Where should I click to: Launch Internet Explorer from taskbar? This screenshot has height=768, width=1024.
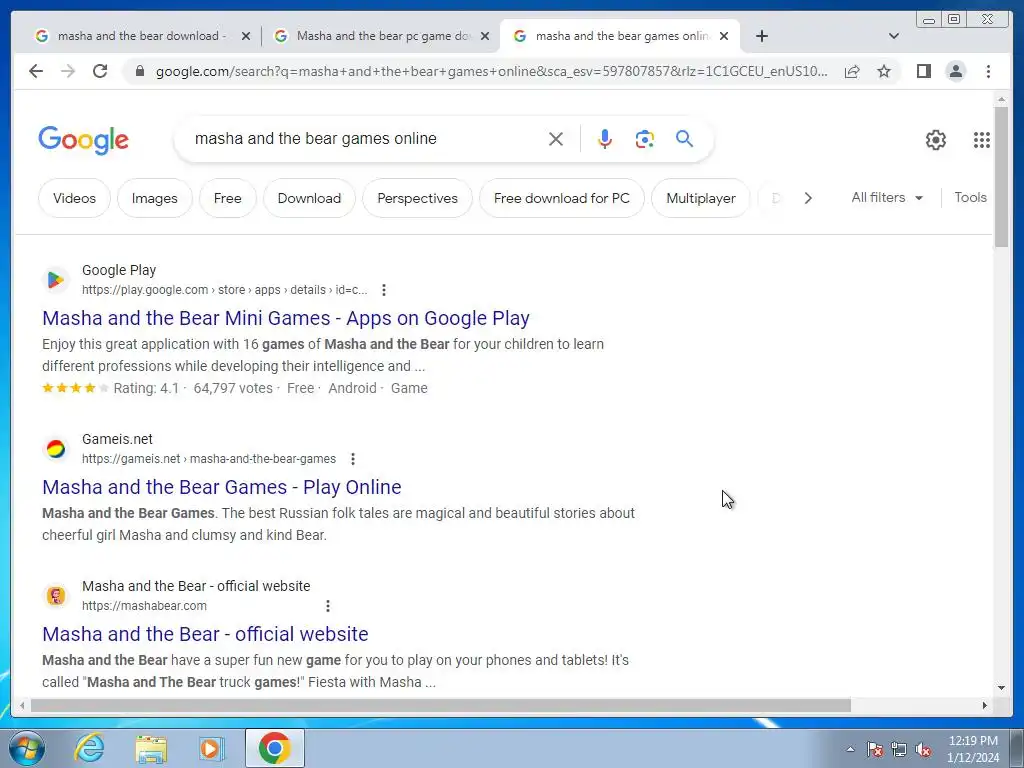[x=89, y=748]
